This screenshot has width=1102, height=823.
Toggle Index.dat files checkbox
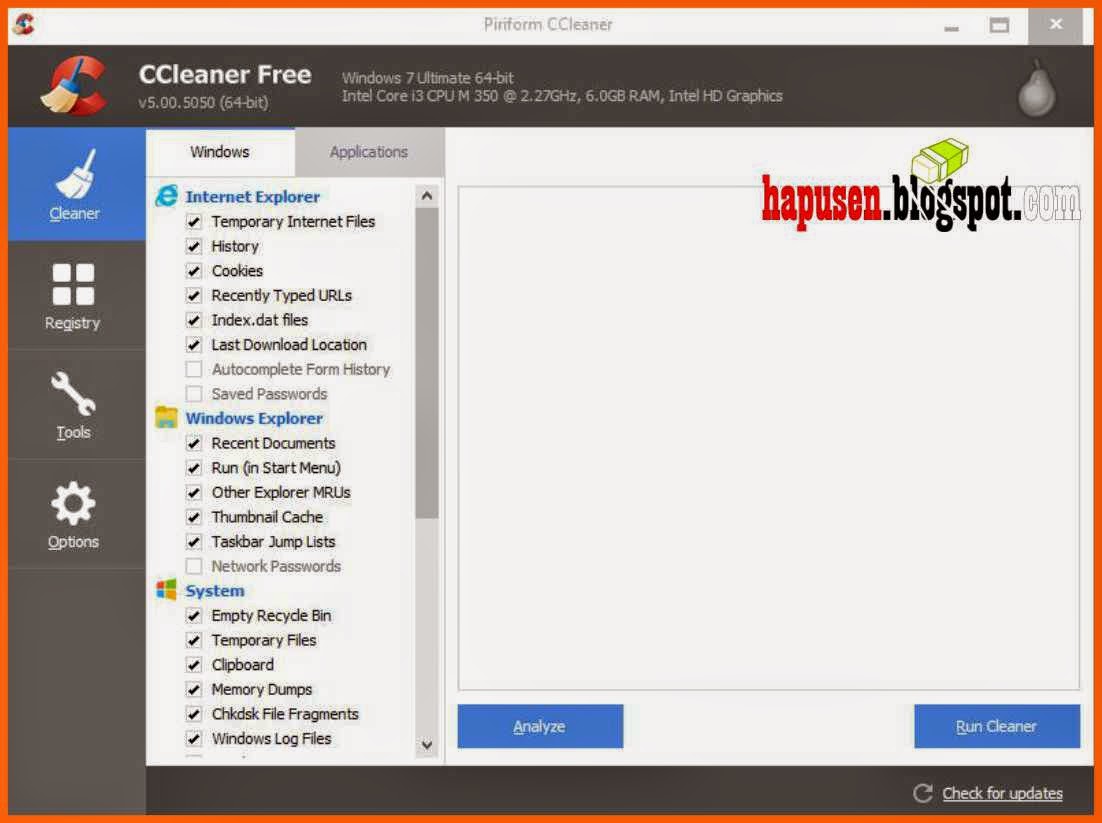194,320
